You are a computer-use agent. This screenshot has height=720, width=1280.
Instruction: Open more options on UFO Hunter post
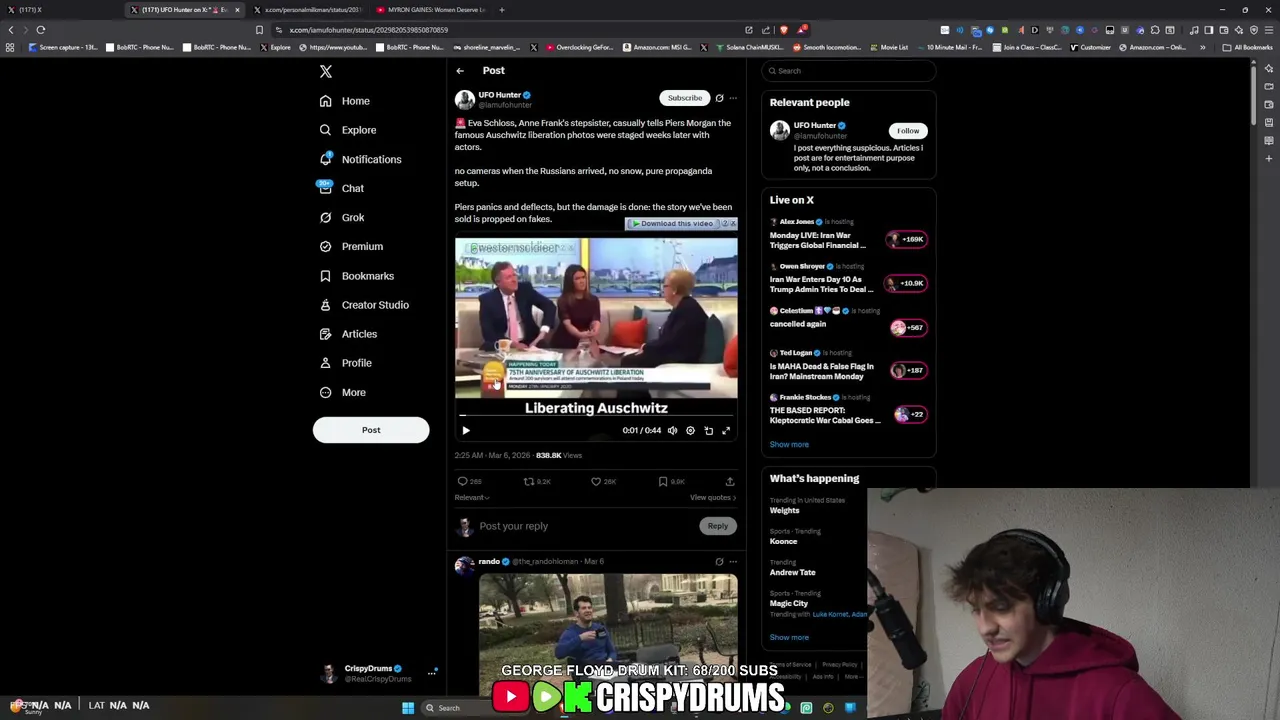click(733, 98)
